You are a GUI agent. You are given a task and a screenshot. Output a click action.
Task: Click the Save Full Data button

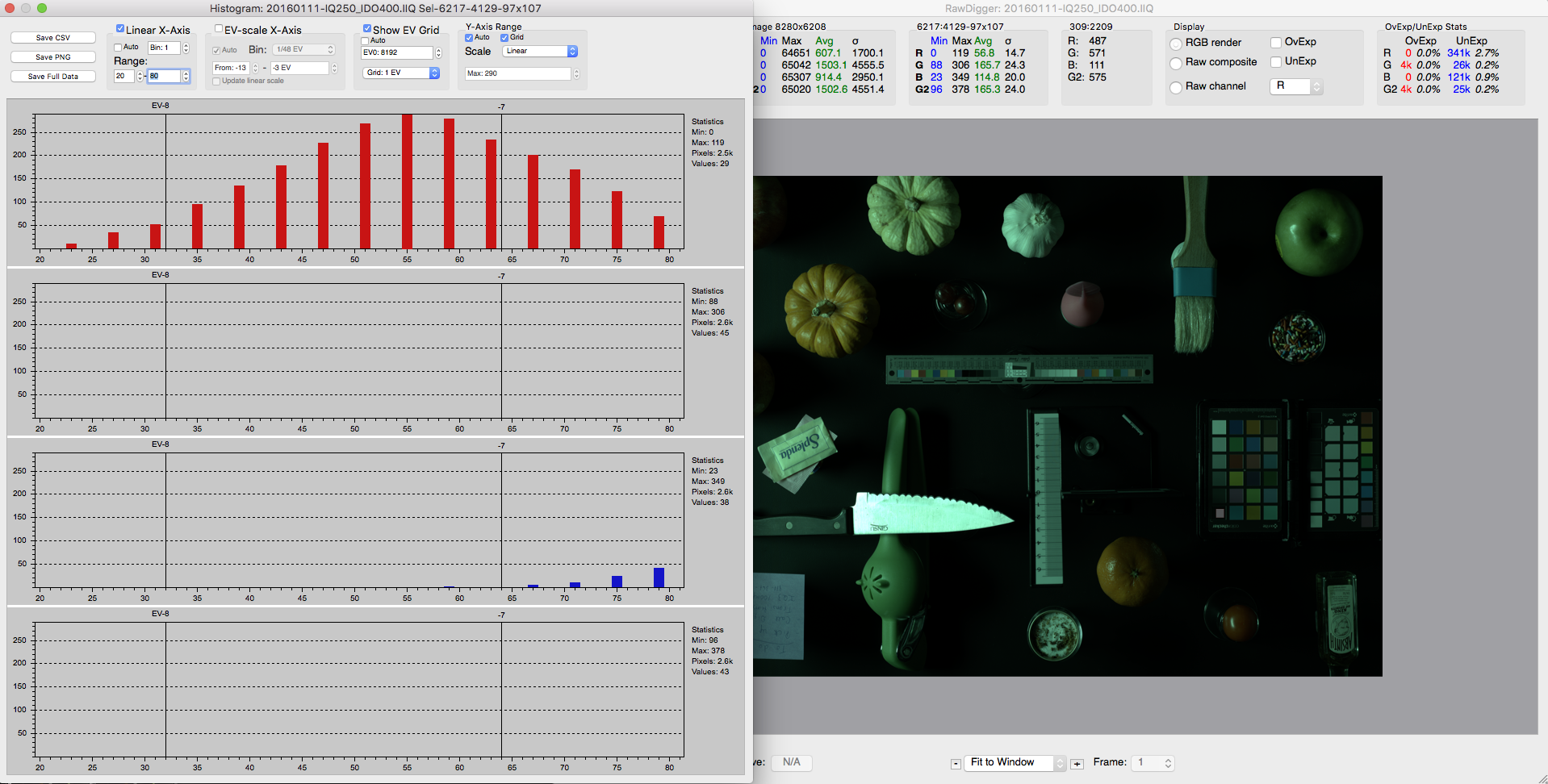(53, 77)
